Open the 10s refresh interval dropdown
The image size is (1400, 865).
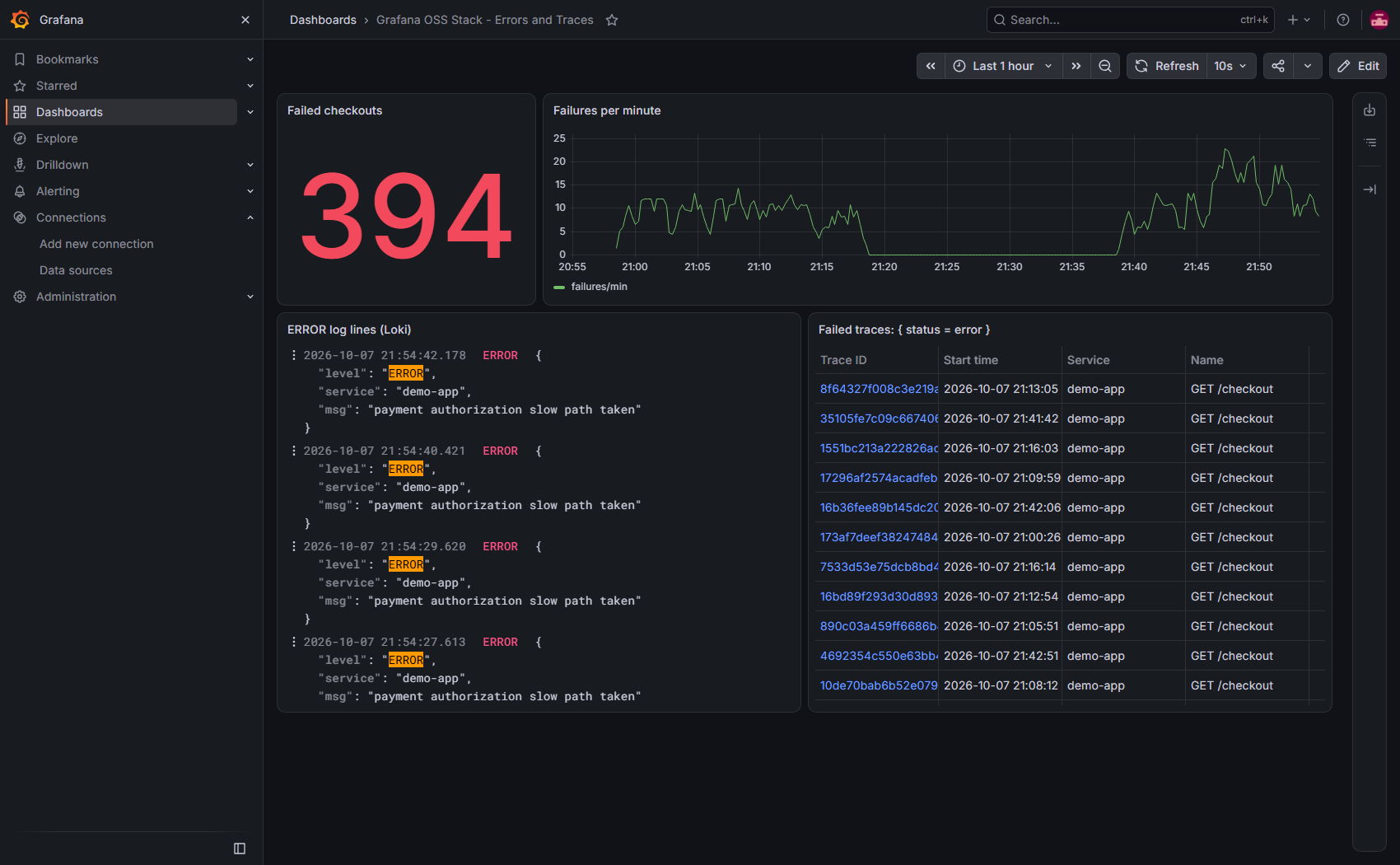1231,66
